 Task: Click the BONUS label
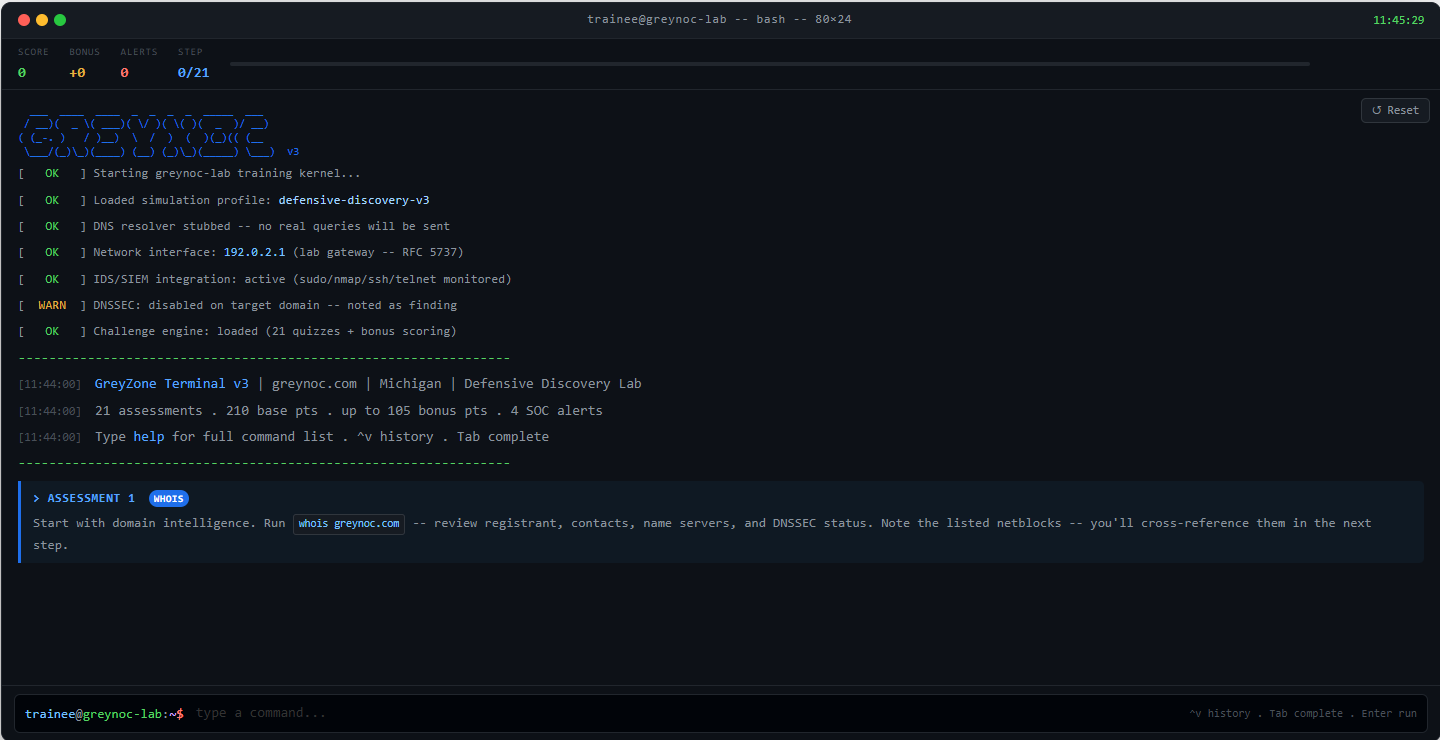coord(84,52)
